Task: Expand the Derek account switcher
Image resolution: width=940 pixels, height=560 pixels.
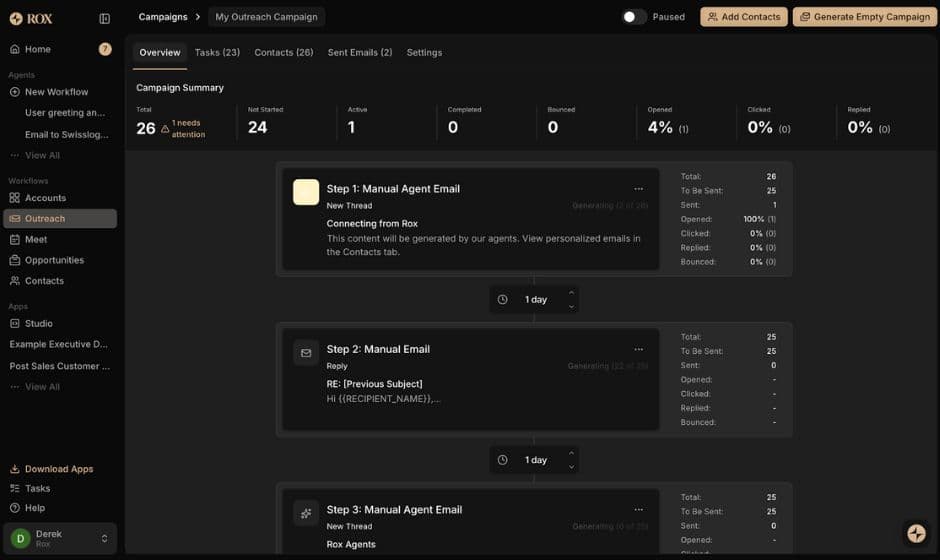Action: coord(104,538)
